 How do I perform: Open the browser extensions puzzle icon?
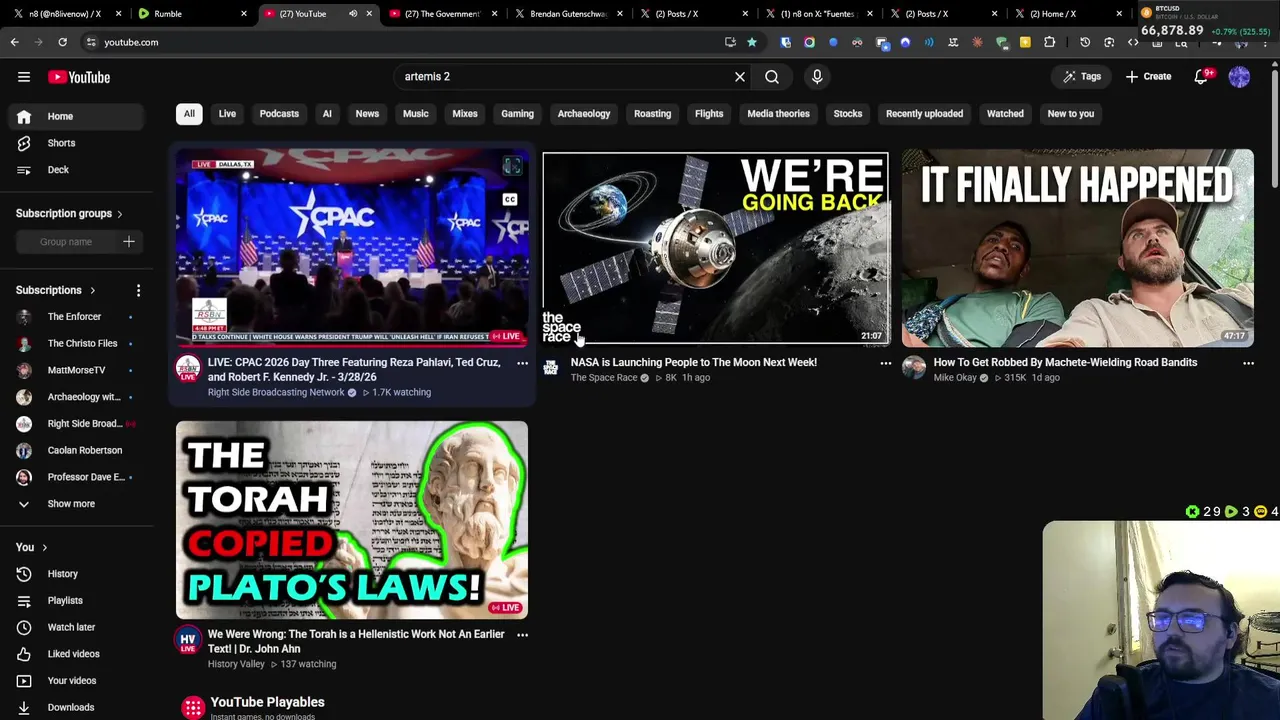click(x=1049, y=42)
